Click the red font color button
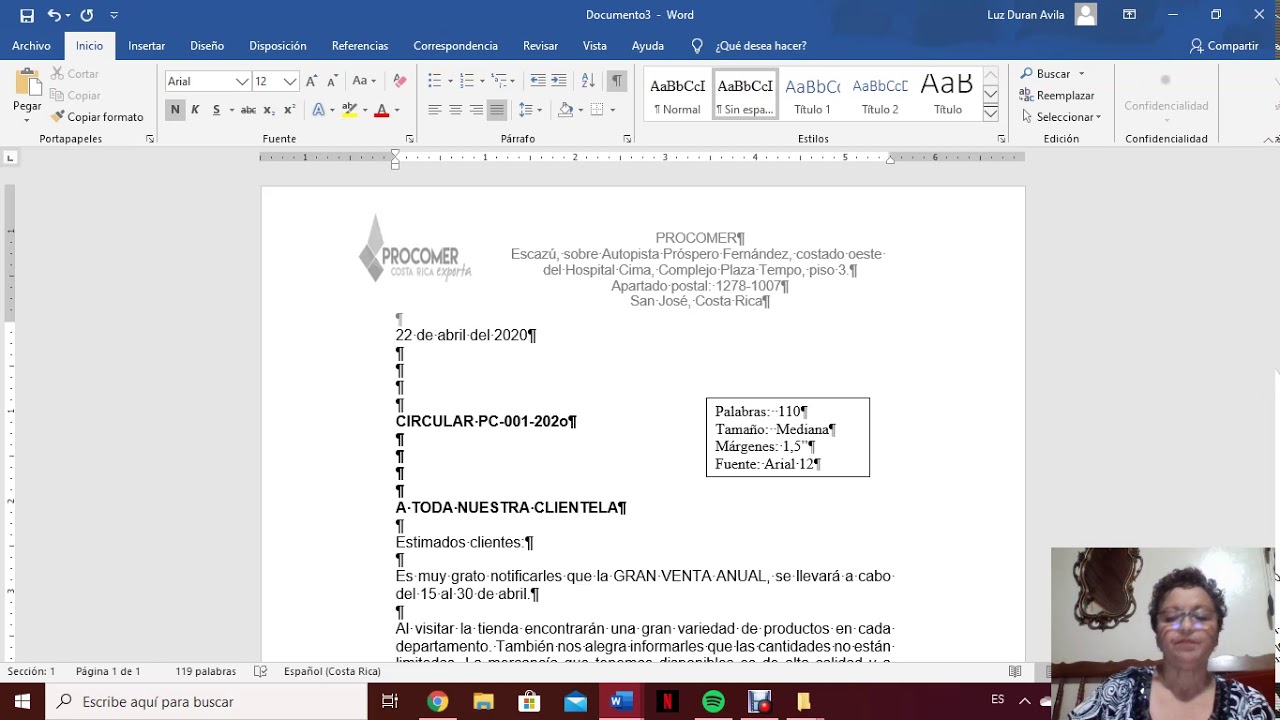 (x=381, y=110)
